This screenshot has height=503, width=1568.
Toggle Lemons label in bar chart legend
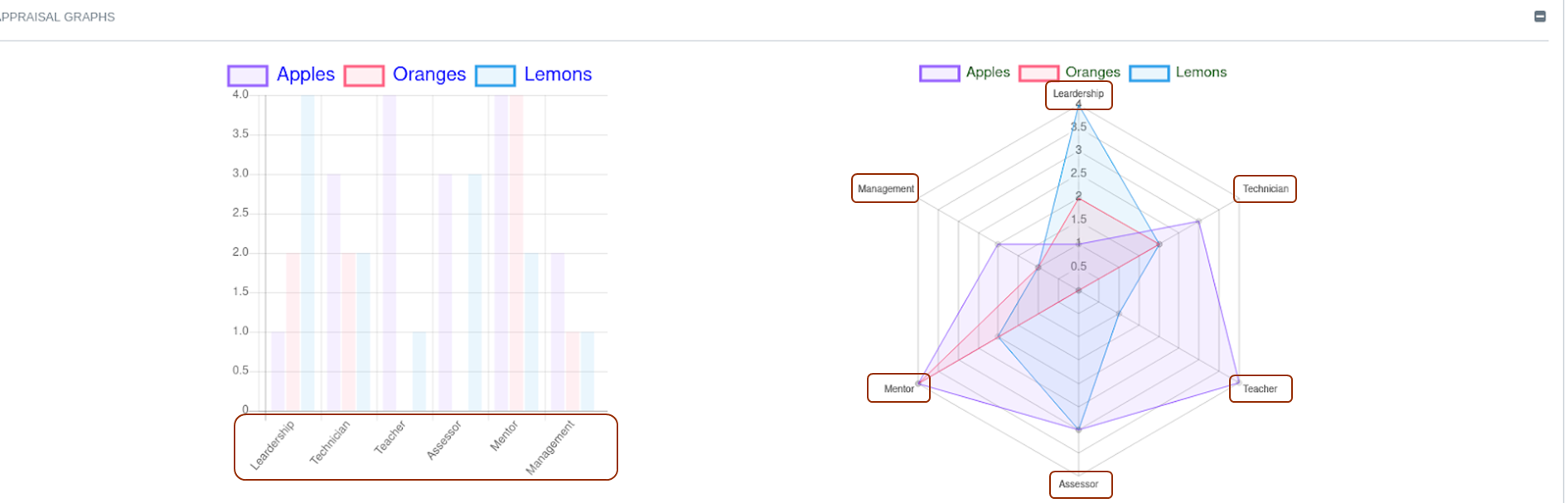[x=558, y=75]
